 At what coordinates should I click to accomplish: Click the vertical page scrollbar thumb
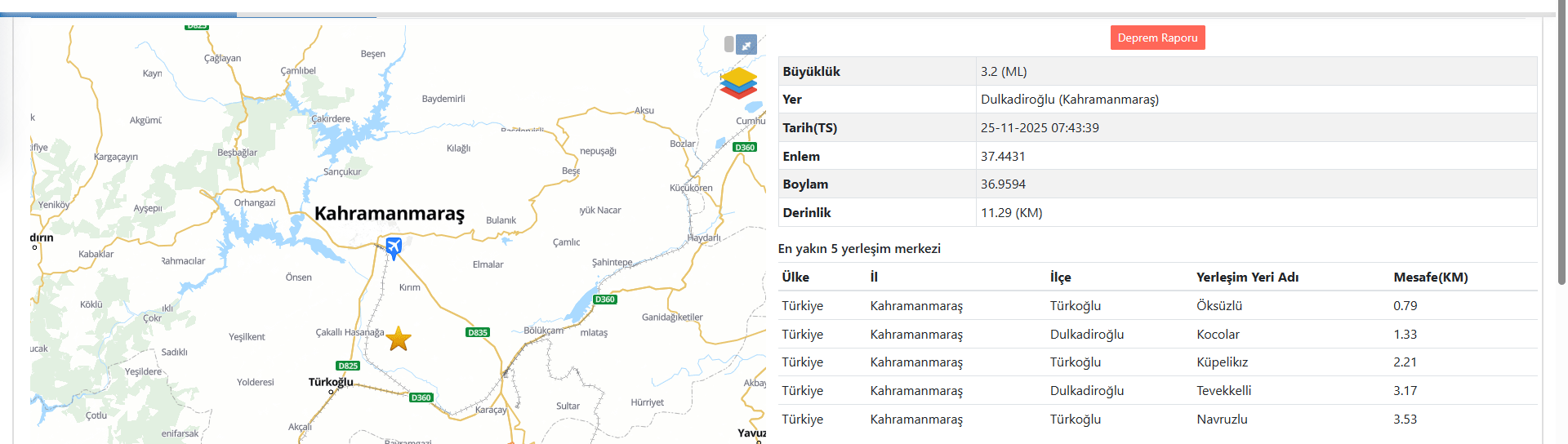pyautogui.click(x=1561, y=147)
